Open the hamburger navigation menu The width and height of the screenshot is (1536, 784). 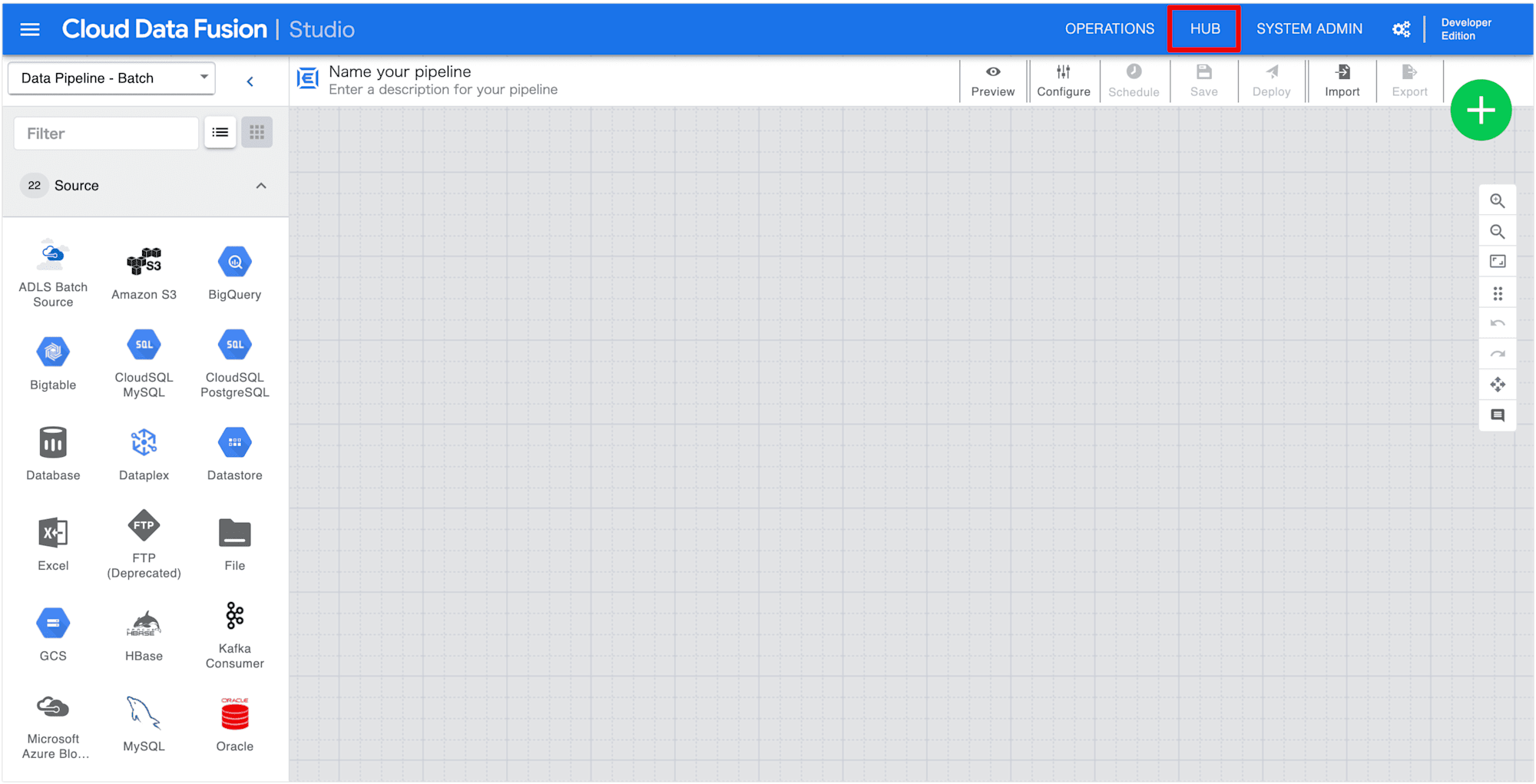click(x=30, y=29)
